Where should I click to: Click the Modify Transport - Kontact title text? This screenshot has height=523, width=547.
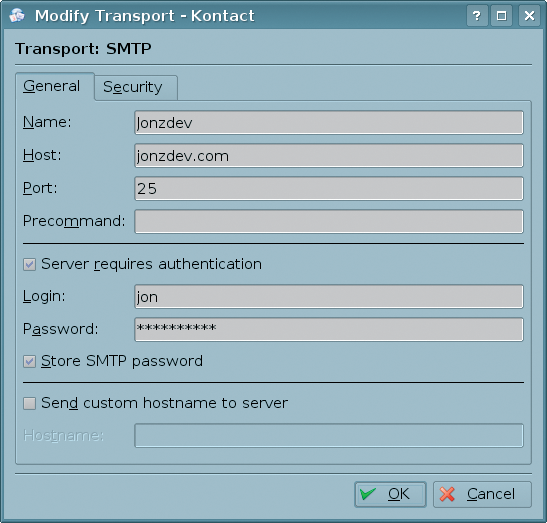pyautogui.click(x=145, y=16)
